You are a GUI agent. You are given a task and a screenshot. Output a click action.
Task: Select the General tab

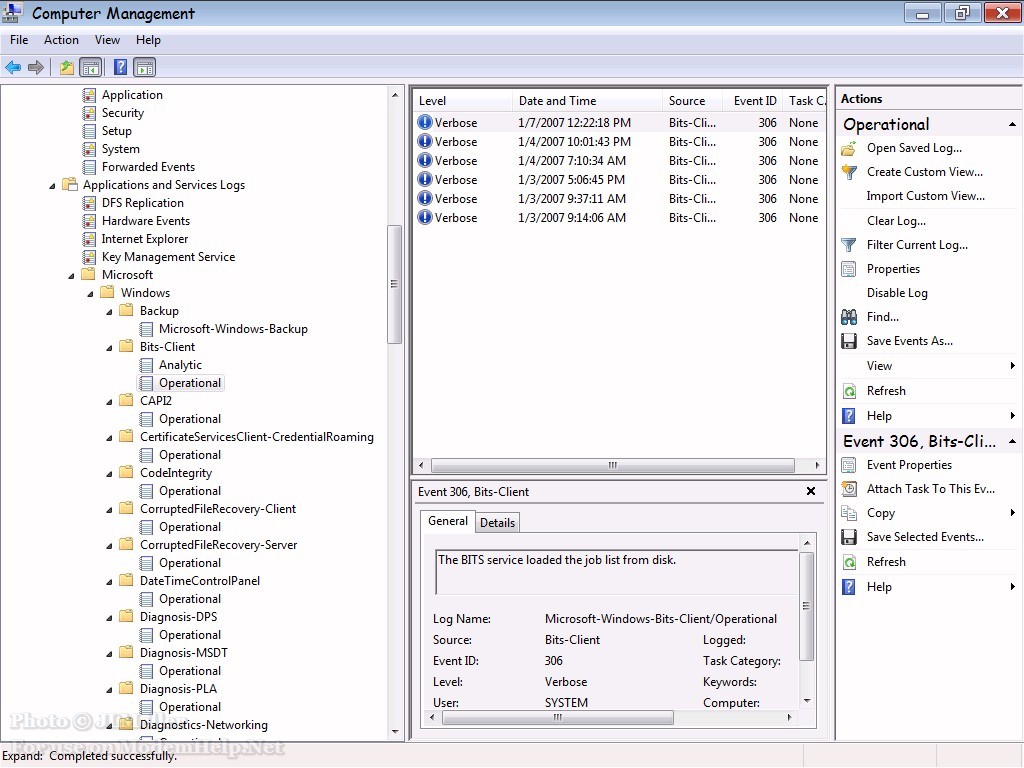(448, 520)
